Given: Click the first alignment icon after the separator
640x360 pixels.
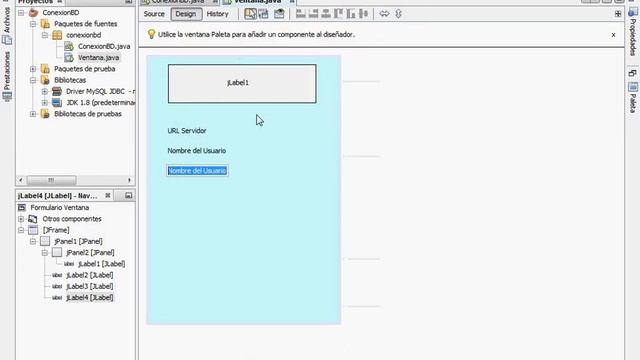Looking at the screenshot, I should pos(301,14).
